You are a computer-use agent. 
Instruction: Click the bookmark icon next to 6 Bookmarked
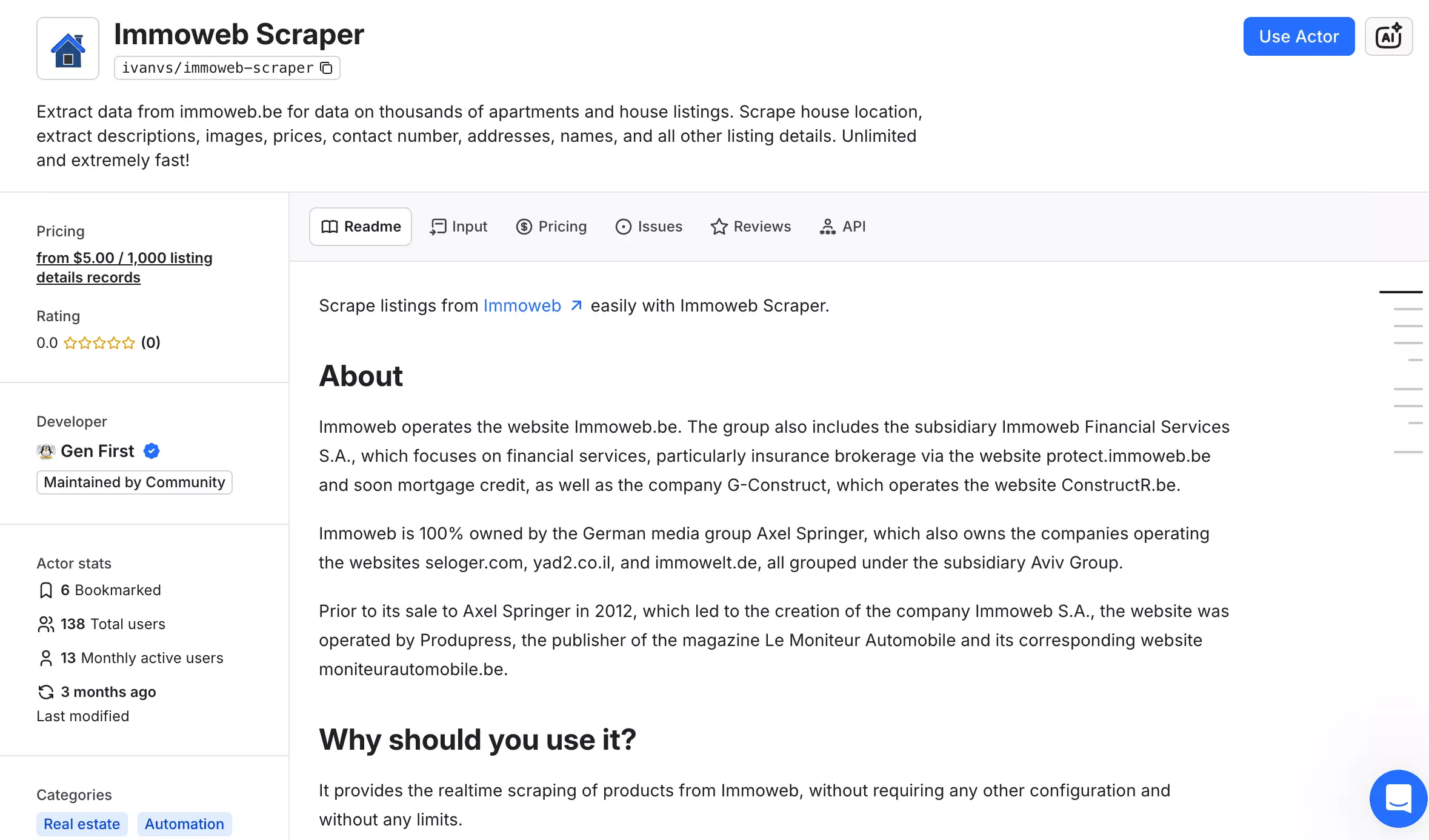(x=45, y=590)
